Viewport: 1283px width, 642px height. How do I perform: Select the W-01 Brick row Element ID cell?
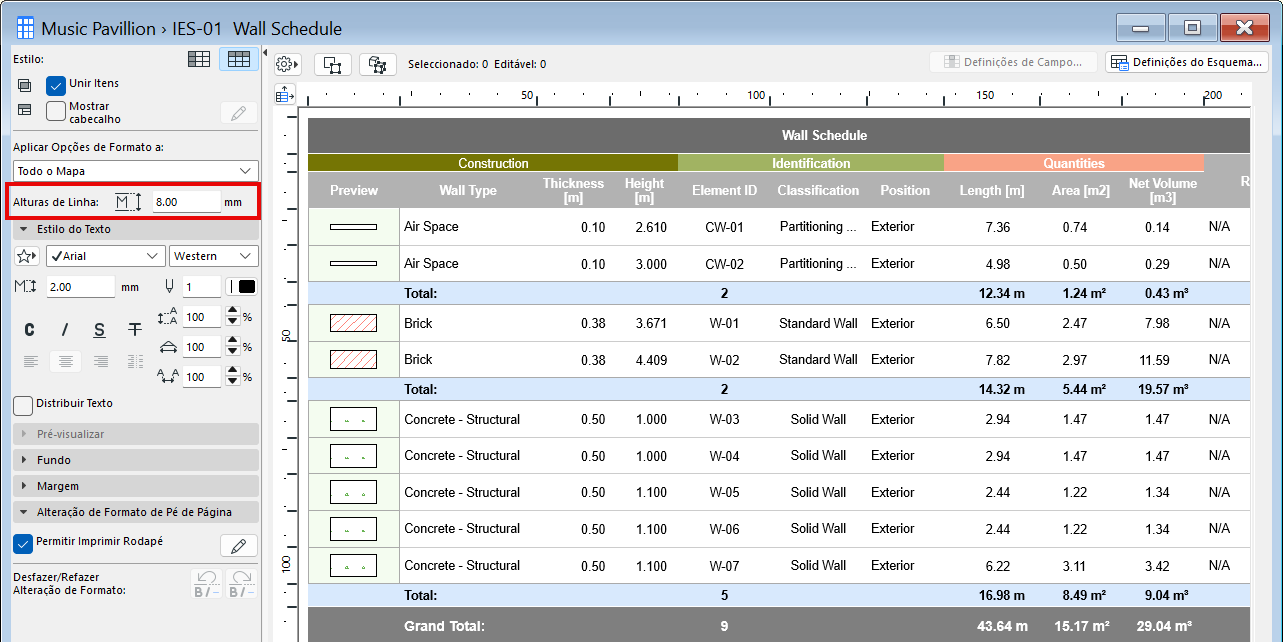tap(724, 324)
